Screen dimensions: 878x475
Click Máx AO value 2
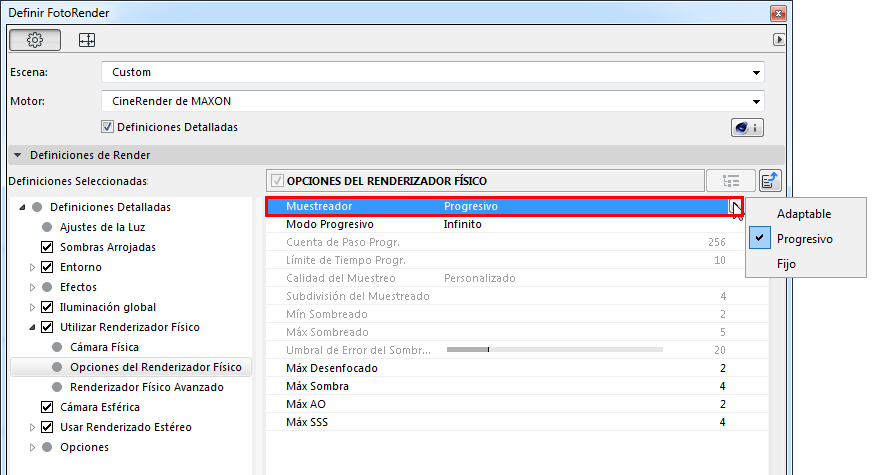coord(722,404)
